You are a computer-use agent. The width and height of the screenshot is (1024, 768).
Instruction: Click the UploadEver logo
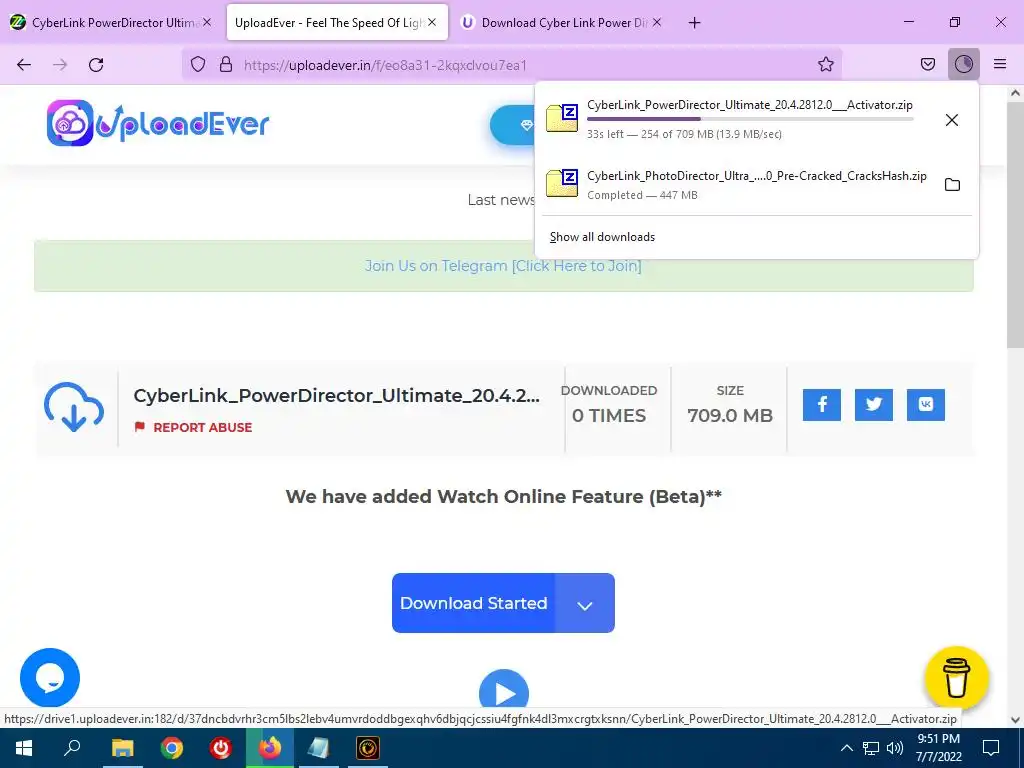[x=158, y=123]
